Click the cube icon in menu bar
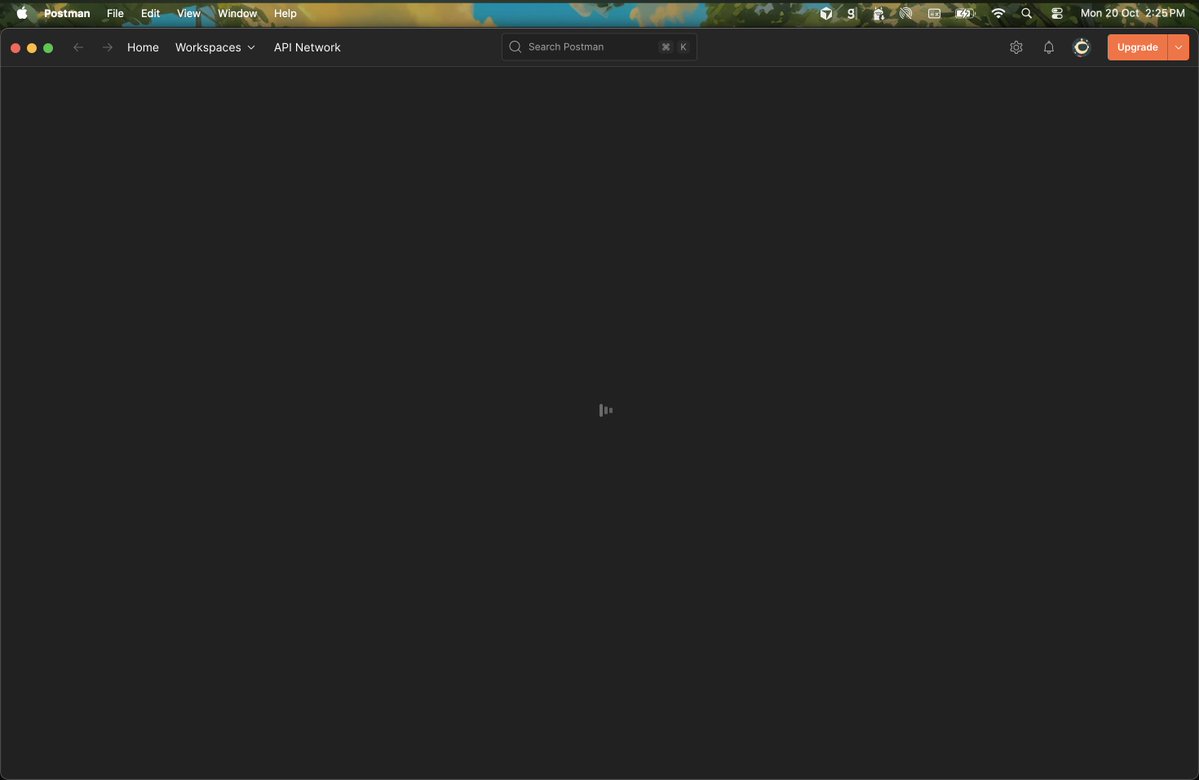The width and height of the screenshot is (1199, 780). [x=826, y=13]
